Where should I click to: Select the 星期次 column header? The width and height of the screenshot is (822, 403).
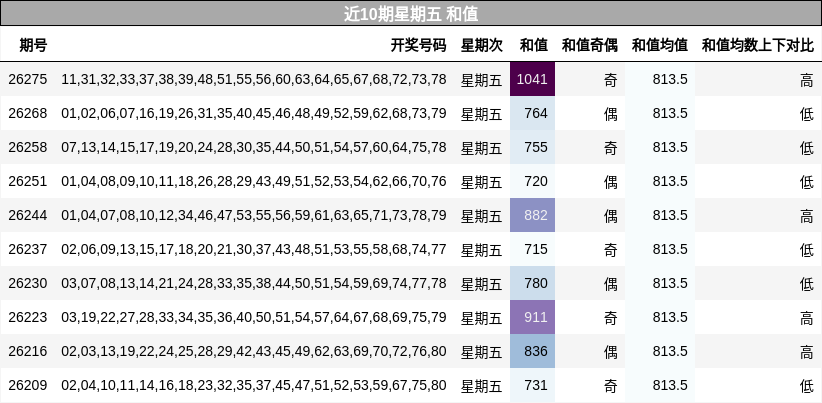click(482, 46)
